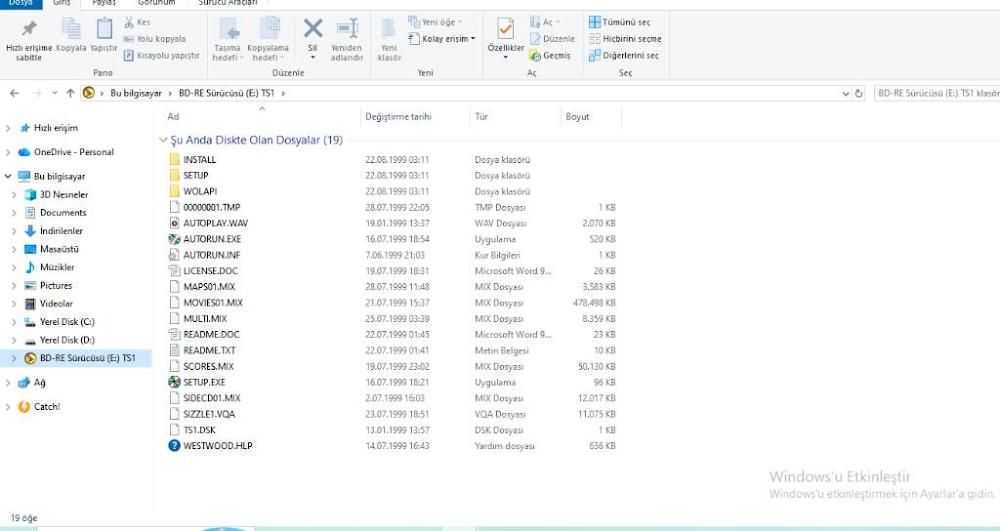Viewport: 1000px width, 531px height.
Task: Select İndirilenler (Downloads) in sidebar
Action: point(61,231)
